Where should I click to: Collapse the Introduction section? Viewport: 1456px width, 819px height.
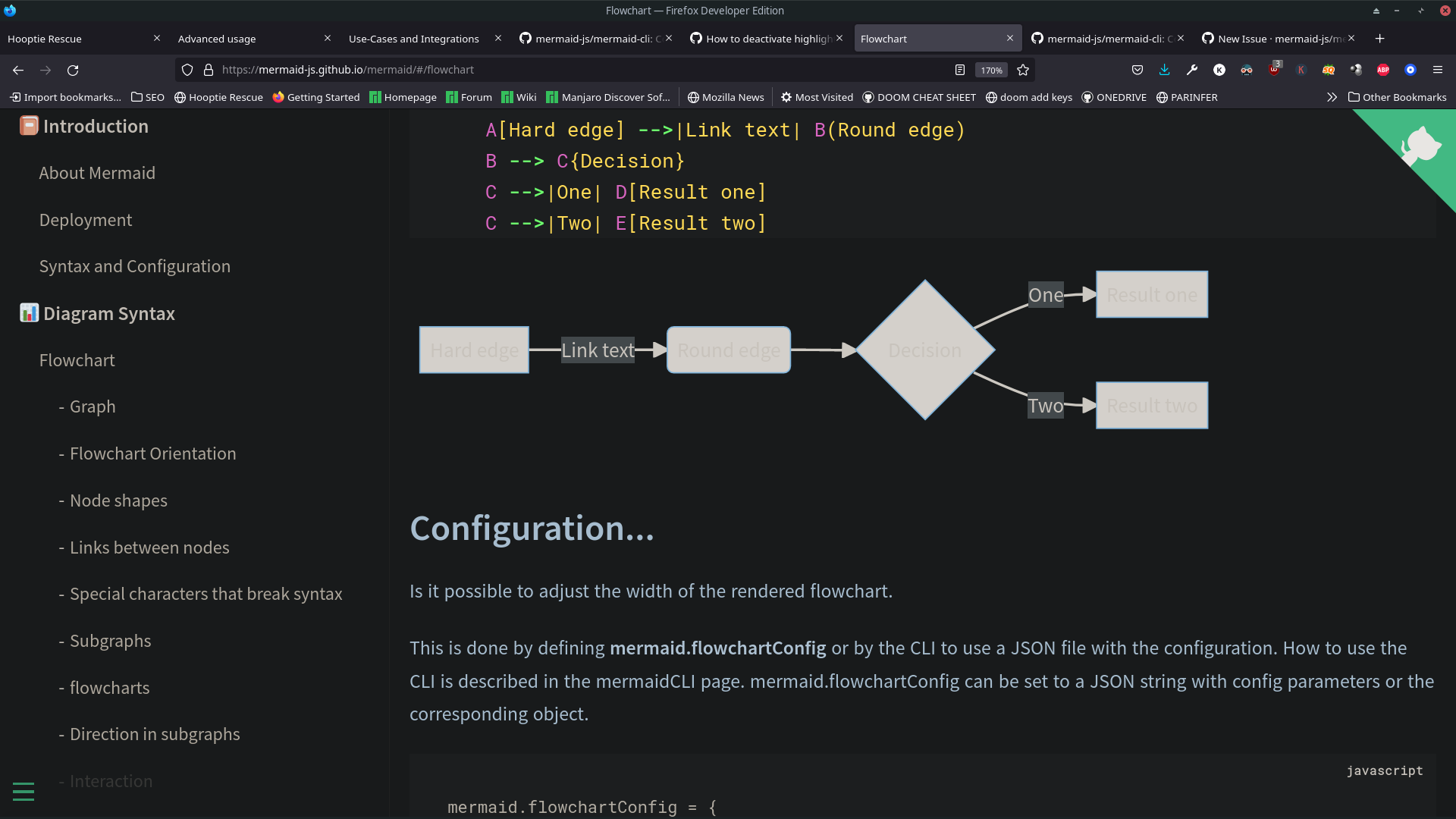[x=96, y=126]
